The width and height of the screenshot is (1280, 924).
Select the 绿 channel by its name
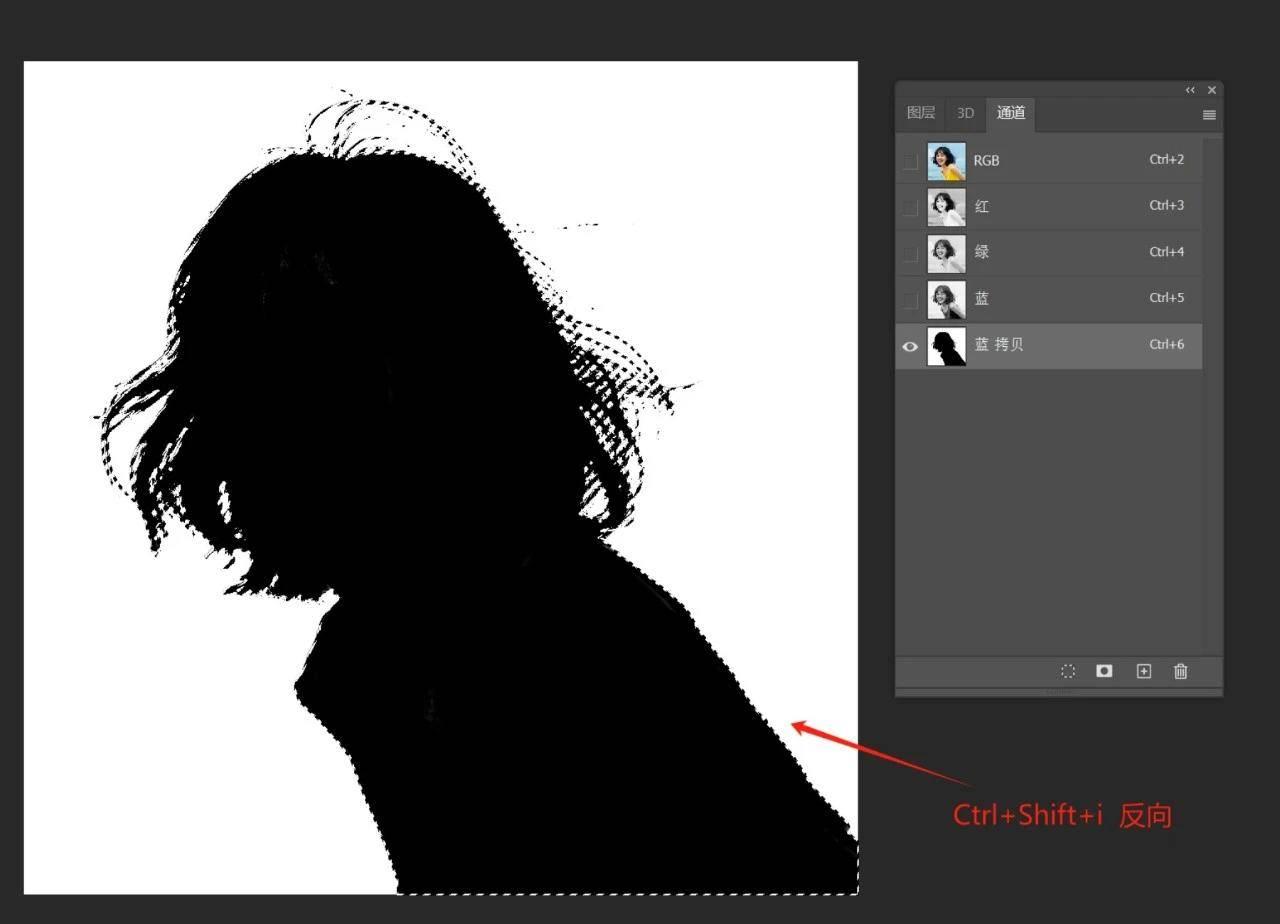pyautogui.click(x=982, y=253)
